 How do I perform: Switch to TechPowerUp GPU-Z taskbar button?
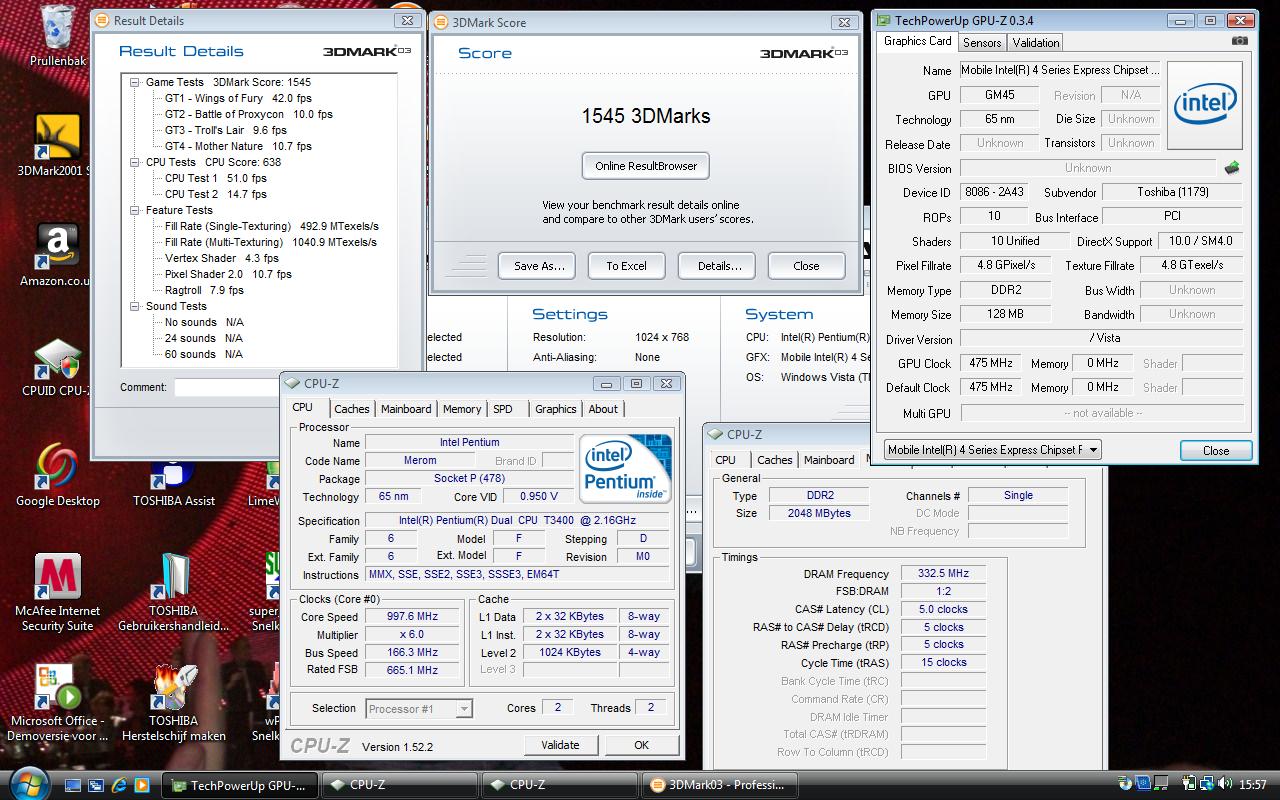[x=240, y=785]
